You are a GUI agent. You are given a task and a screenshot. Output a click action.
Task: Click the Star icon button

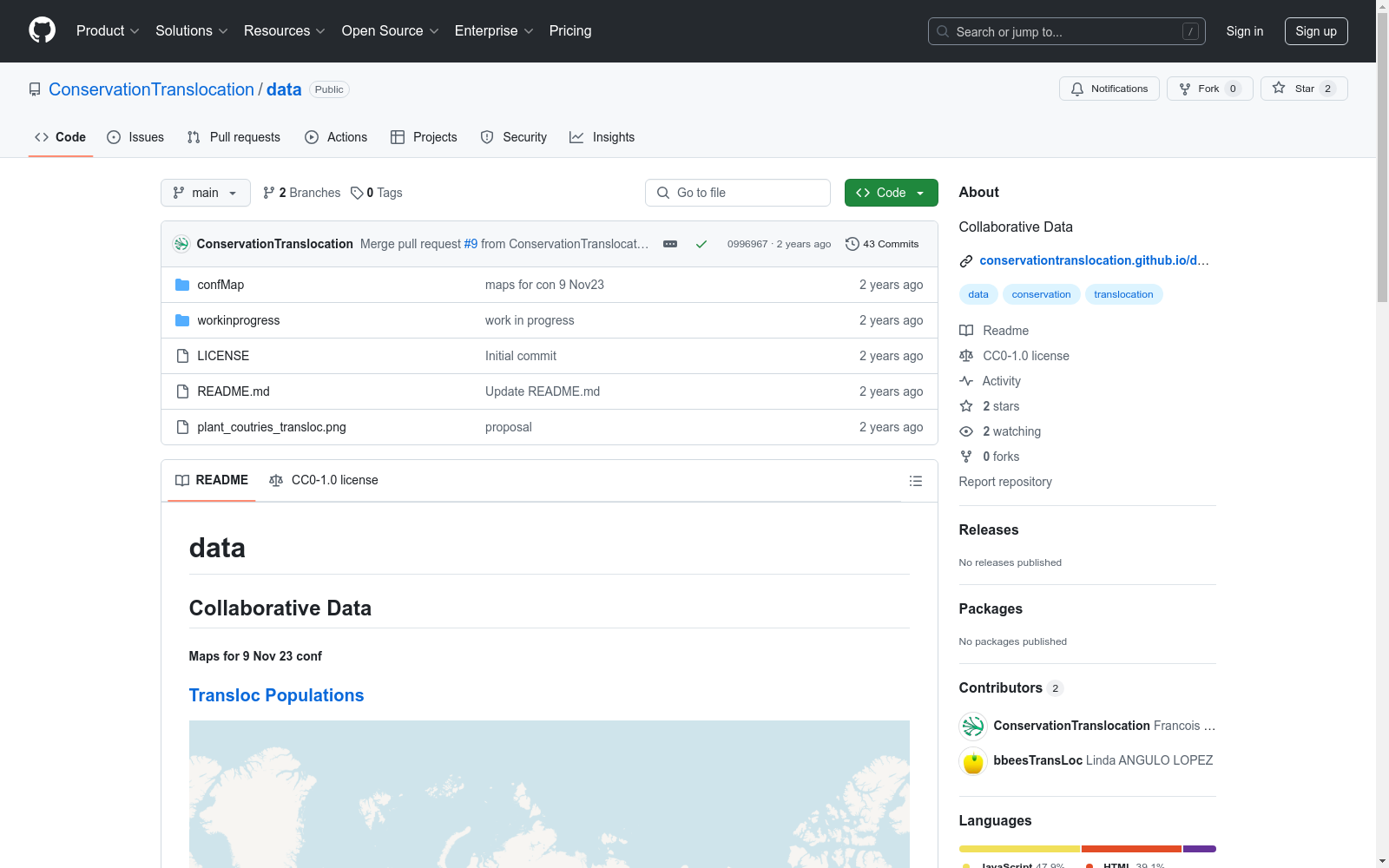1304,89
